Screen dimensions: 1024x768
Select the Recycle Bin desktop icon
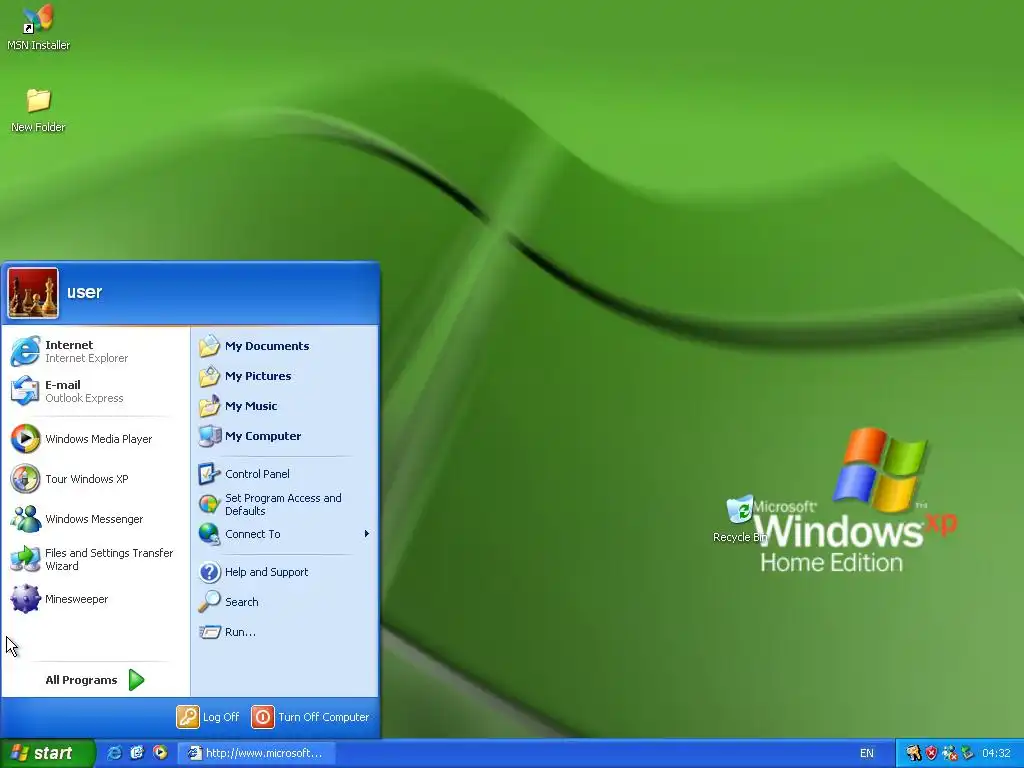pyautogui.click(x=740, y=519)
